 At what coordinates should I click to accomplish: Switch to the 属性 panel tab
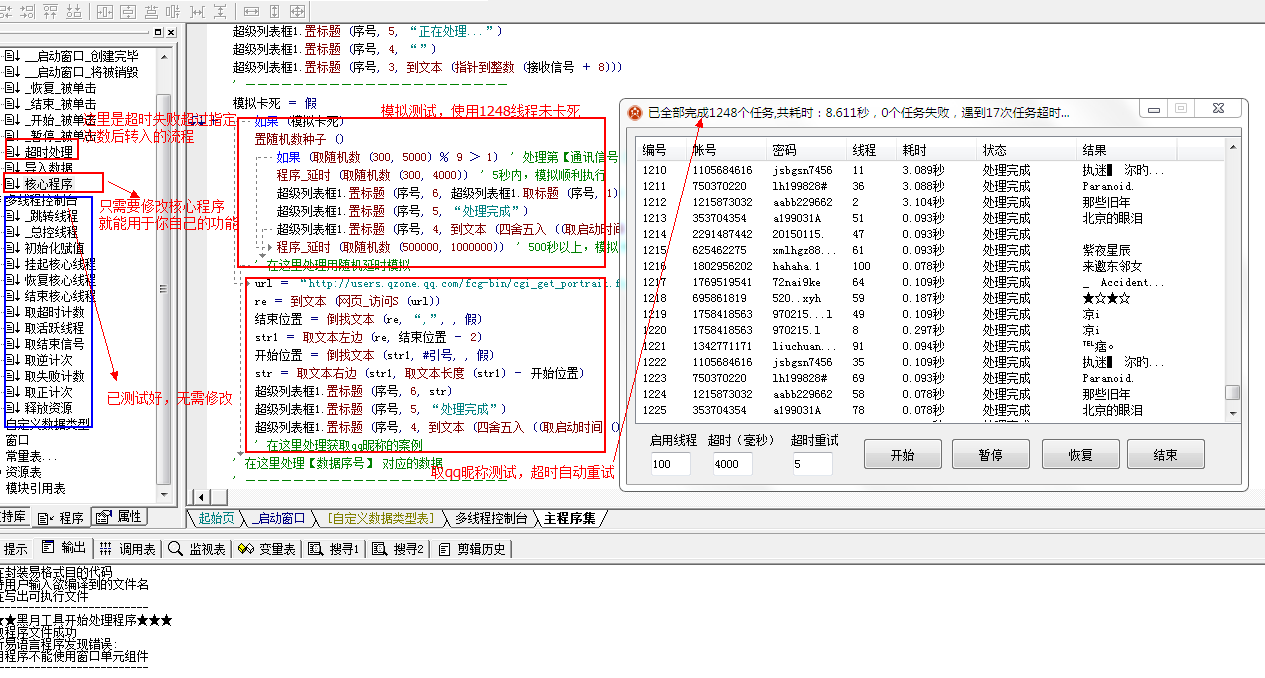click(119, 516)
